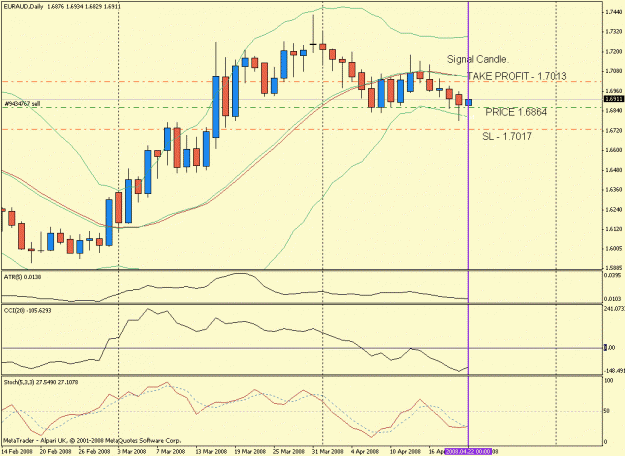Screen dimensions: 625x456
Task: Click the 0.0395 ATR scale value
Action: (613, 275)
